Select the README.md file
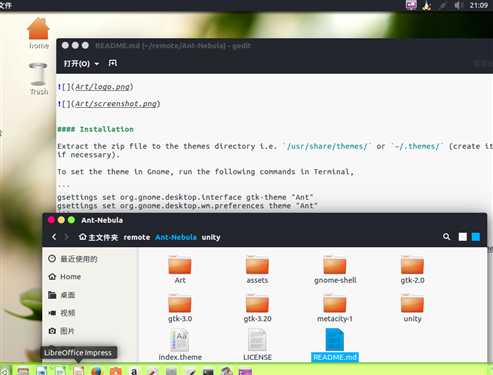Image resolution: width=493 pixels, height=375 pixels. coord(335,345)
